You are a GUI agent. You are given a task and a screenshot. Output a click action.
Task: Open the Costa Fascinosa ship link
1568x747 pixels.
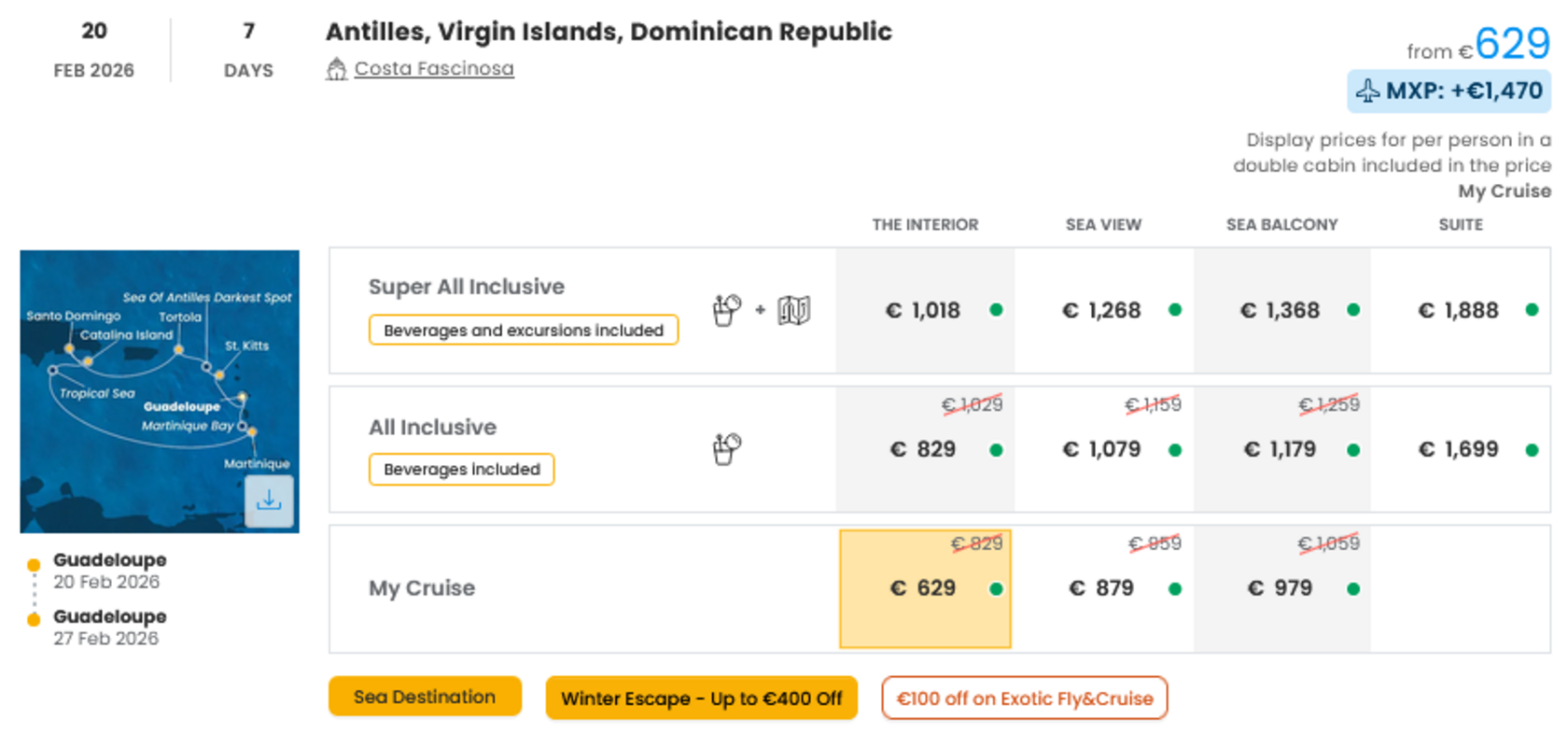tap(434, 69)
